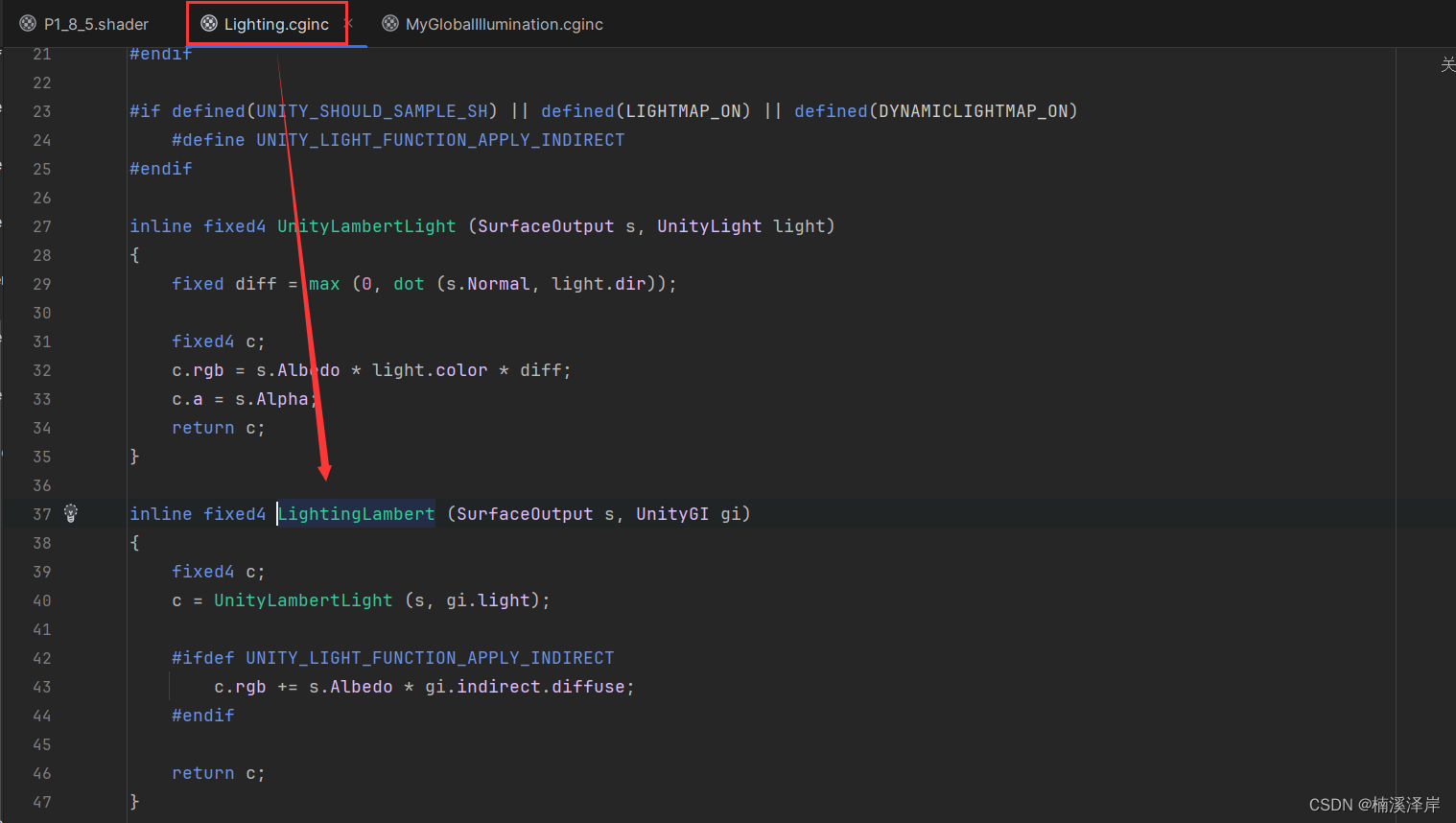
Task: Click light.color on line 32
Action: tap(430, 370)
